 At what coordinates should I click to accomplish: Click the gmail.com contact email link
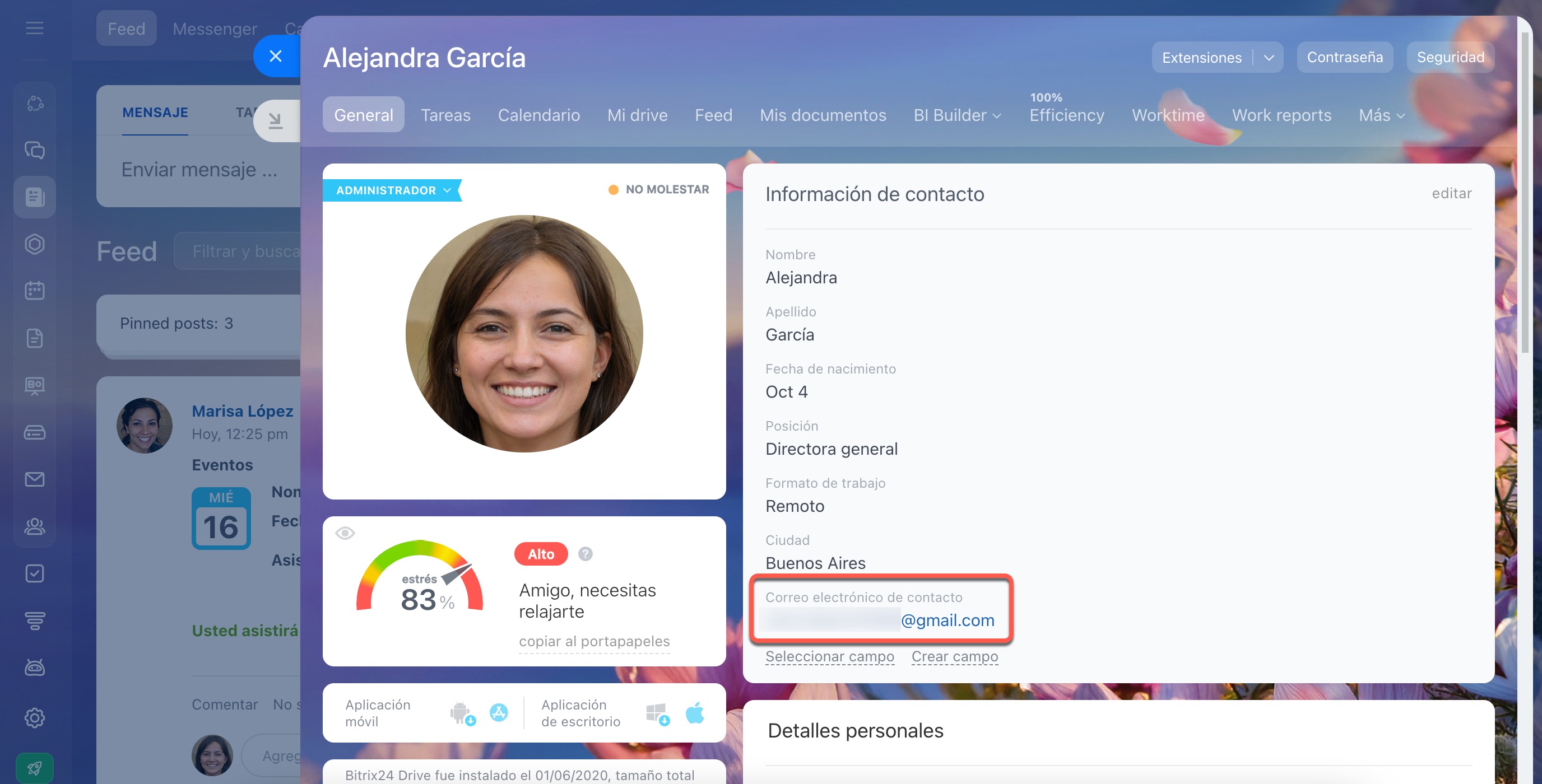[948, 620]
